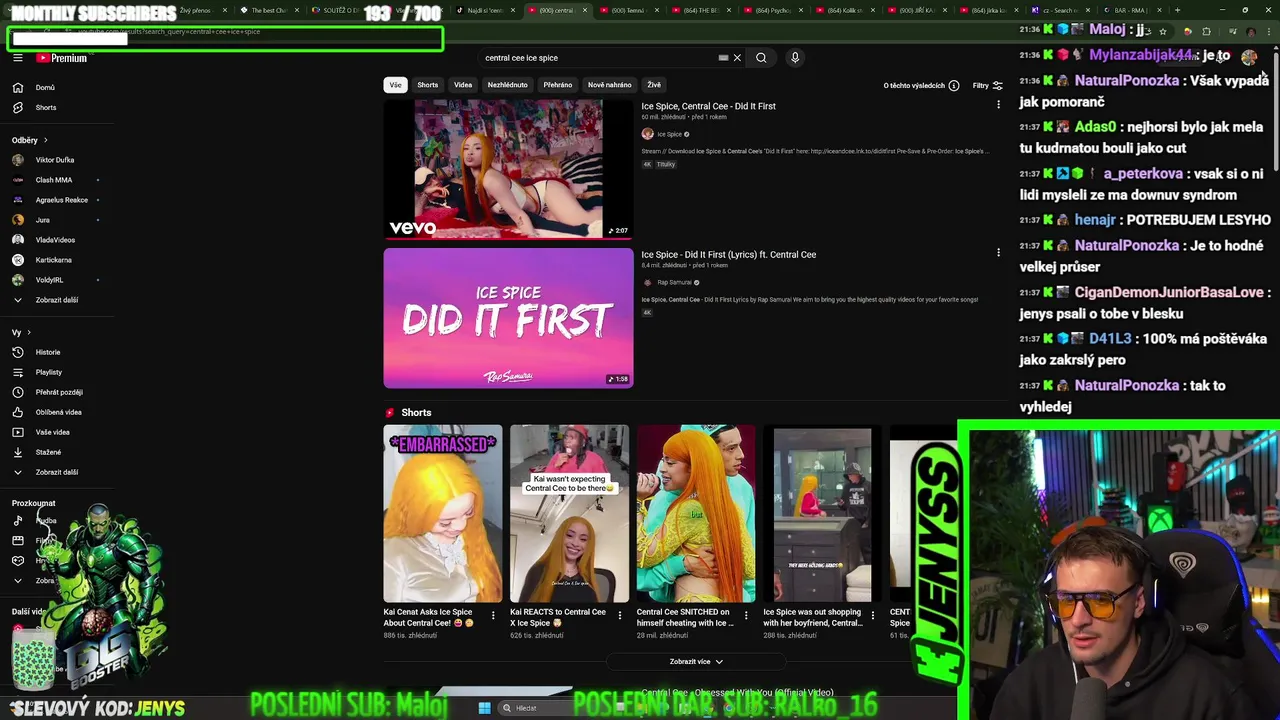1280x720 pixels.
Task: Select the Přehráno filter chip
Action: coord(557,85)
